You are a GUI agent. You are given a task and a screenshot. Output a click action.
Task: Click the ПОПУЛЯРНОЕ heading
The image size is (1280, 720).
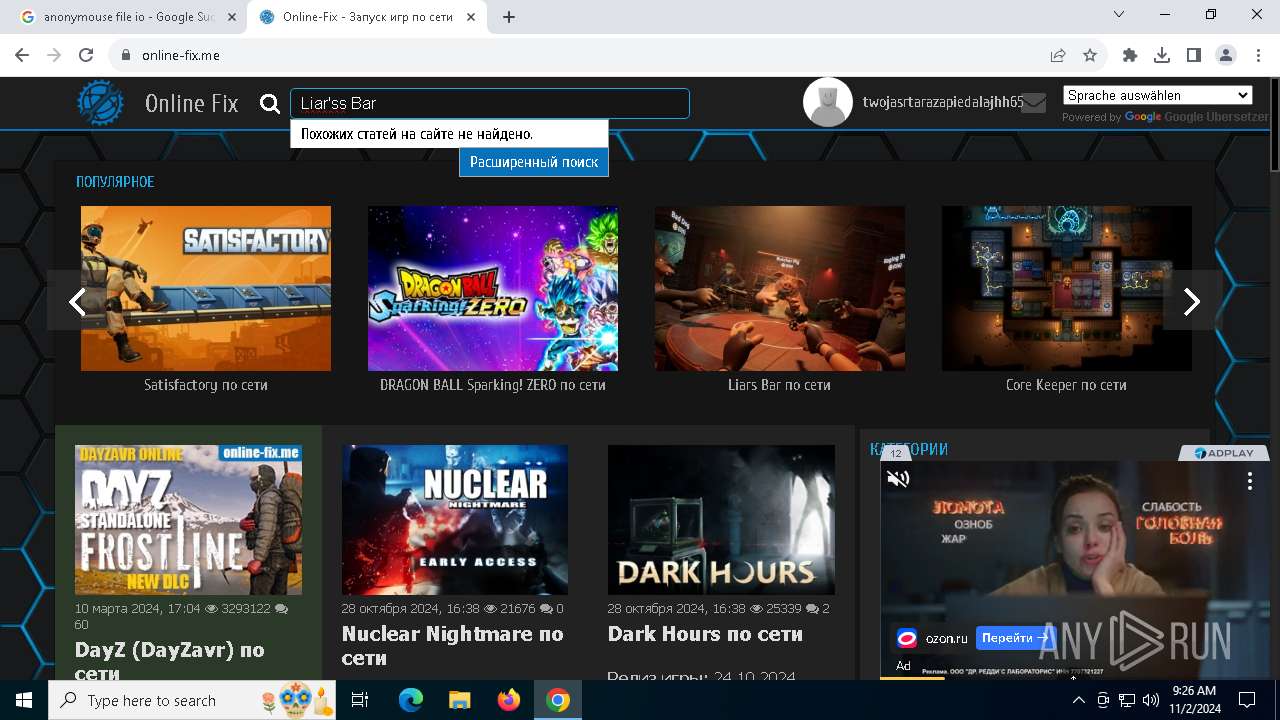[x=115, y=182]
